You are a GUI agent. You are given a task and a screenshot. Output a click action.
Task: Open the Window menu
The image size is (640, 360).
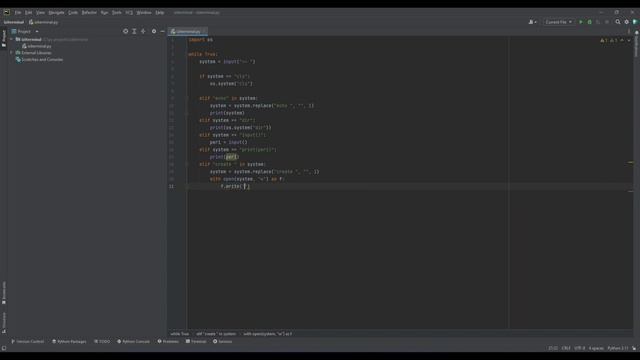144,13
